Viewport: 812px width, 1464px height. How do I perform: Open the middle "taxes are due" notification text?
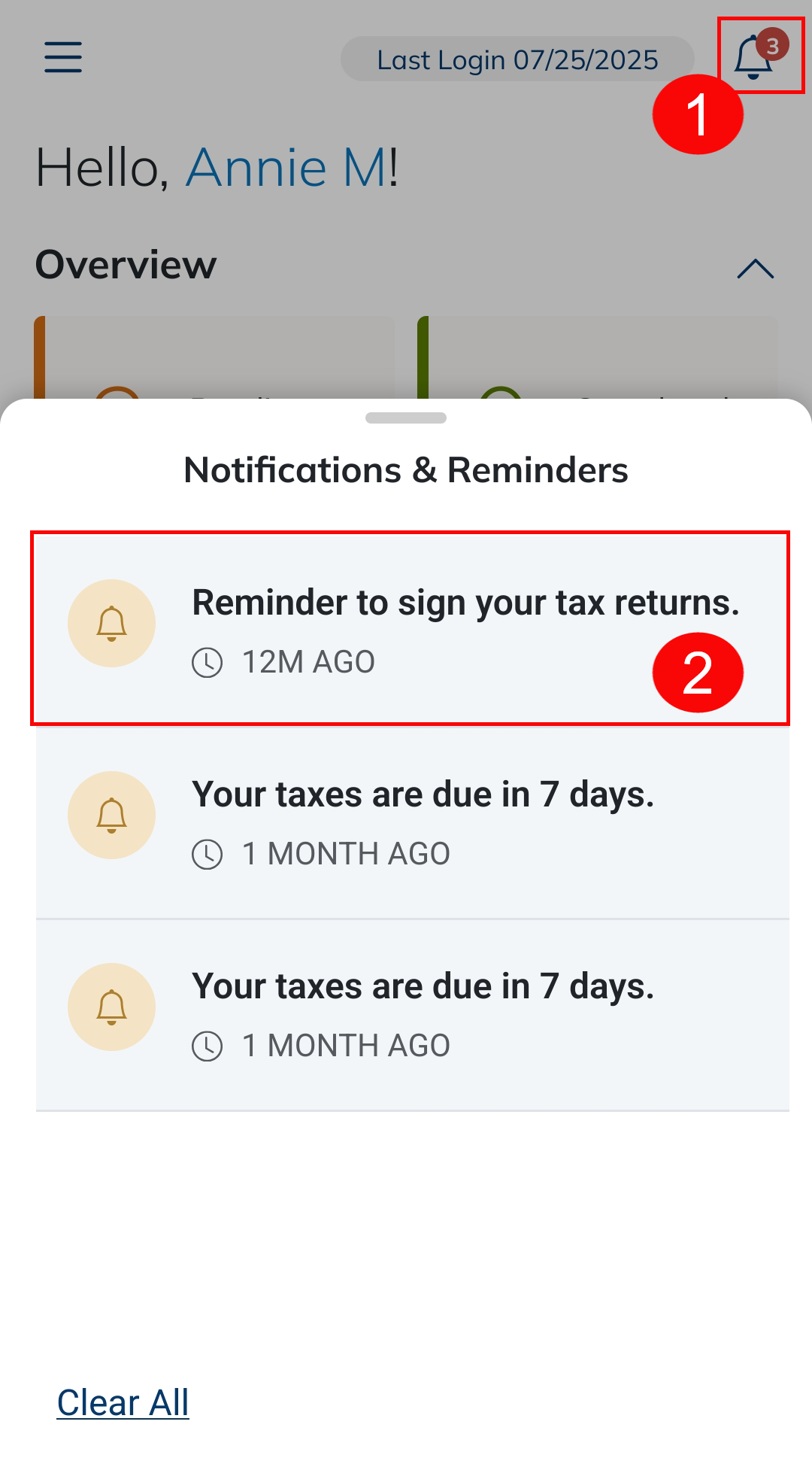point(423,794)
